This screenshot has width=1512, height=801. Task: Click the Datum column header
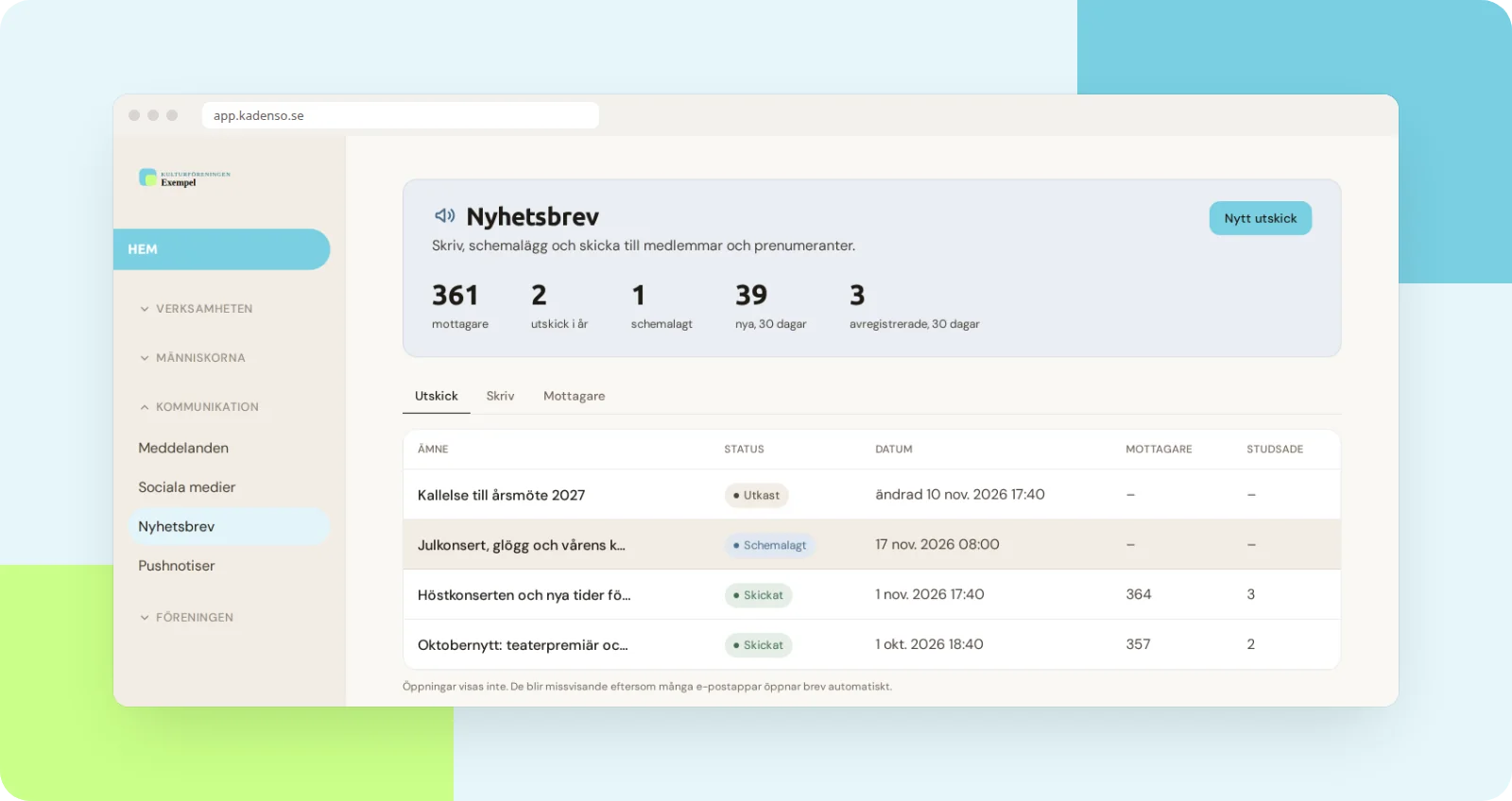[894, 450]
